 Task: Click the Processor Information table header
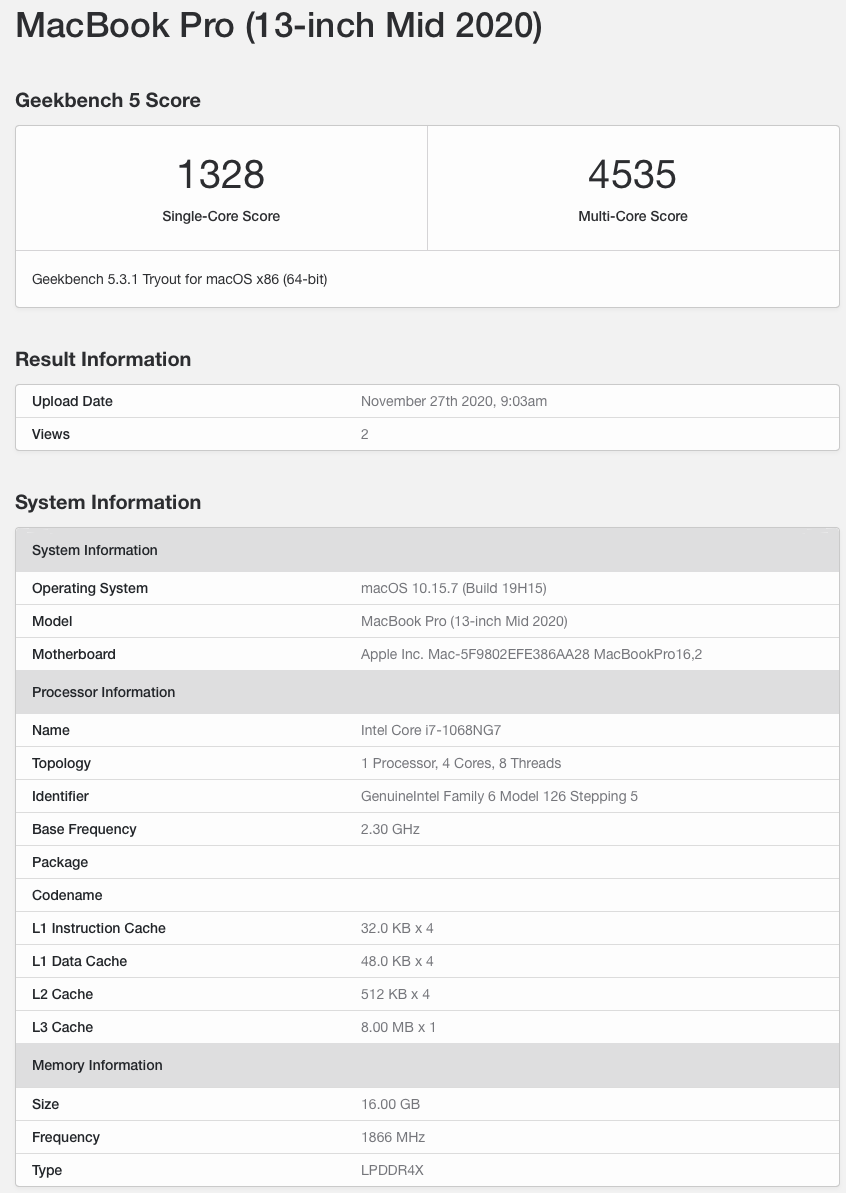point(428,692)
